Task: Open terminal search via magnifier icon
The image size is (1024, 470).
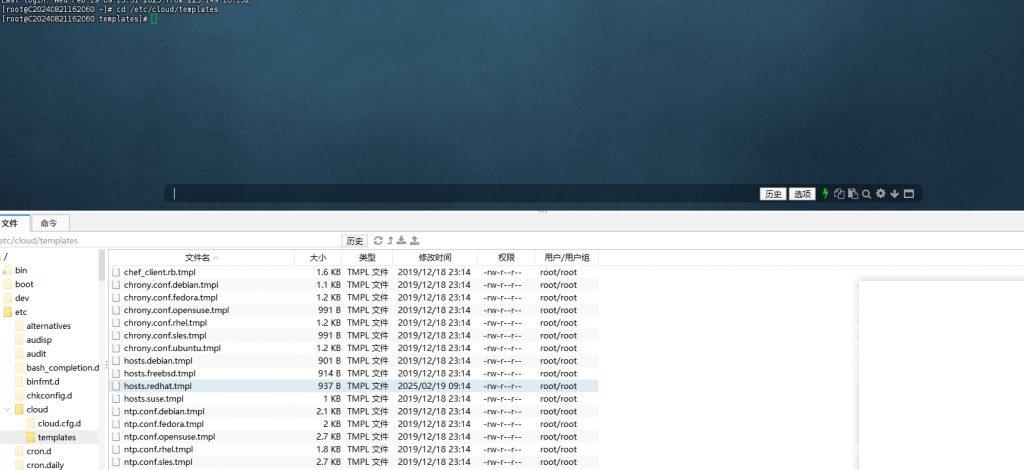Action: point(867,194)
